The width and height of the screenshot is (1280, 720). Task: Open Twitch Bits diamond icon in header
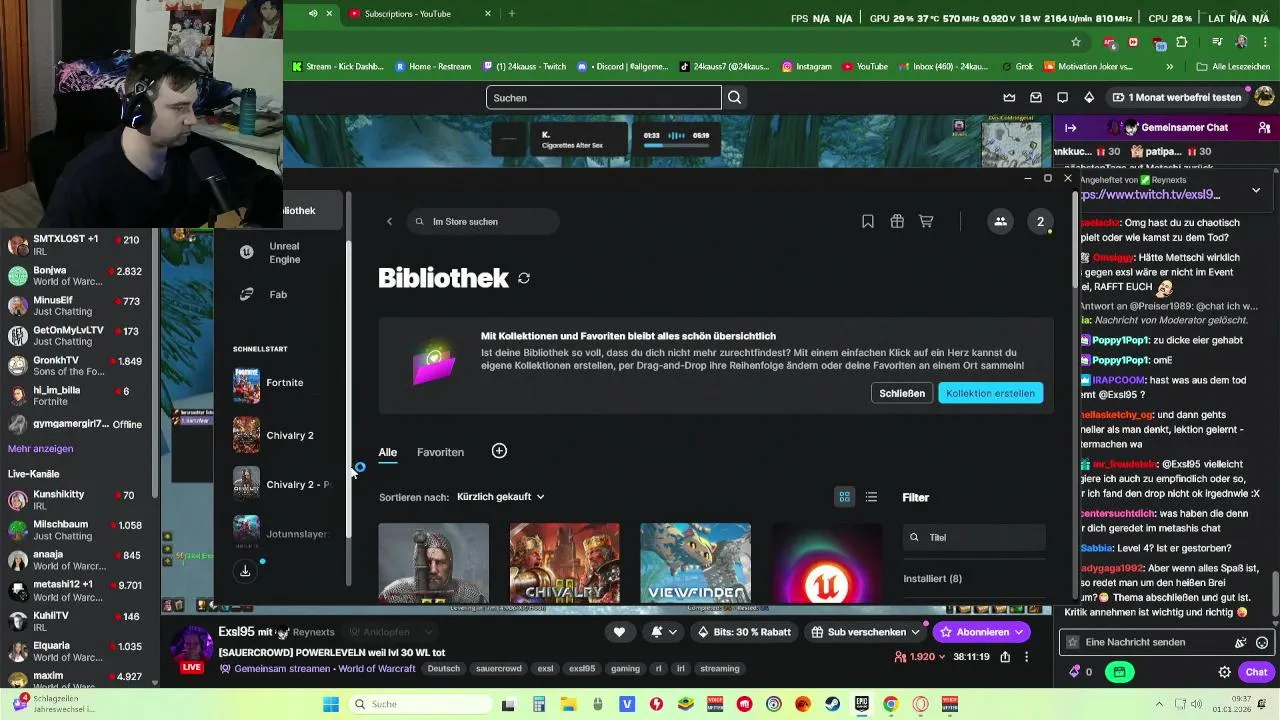pyautogui.click(x=1089, y=97)
